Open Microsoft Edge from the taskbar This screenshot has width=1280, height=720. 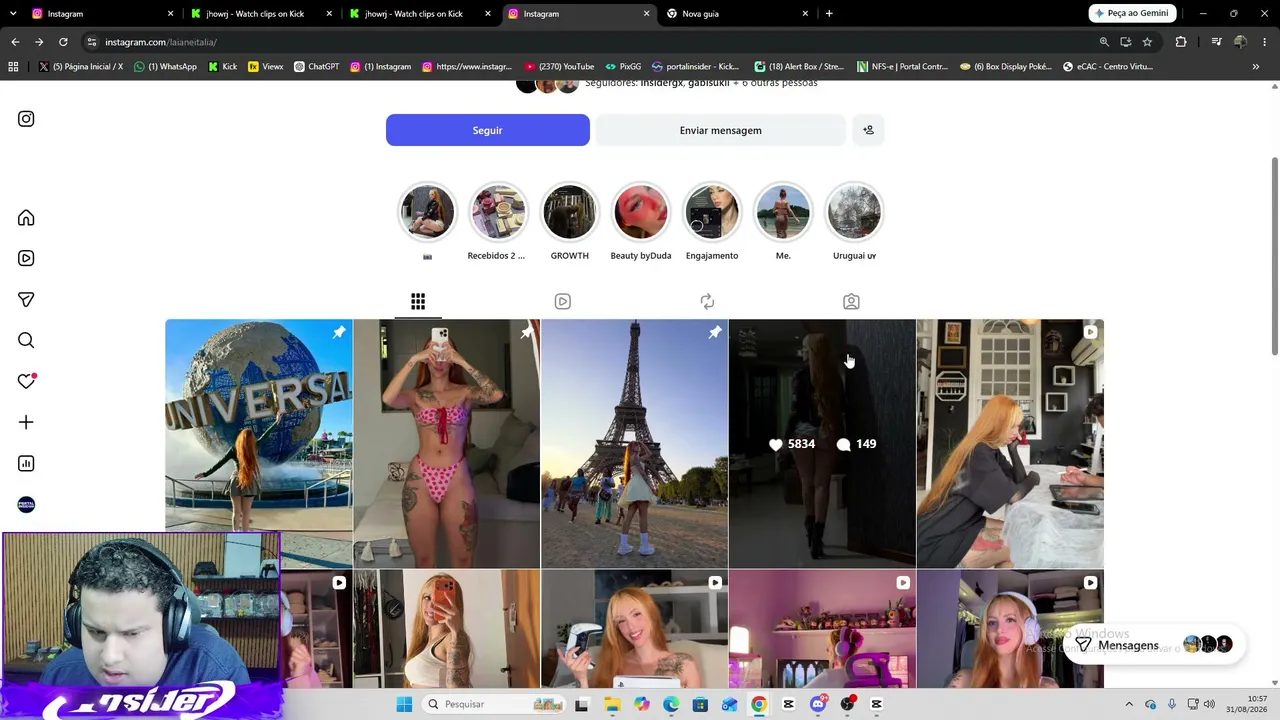point(671,704)
